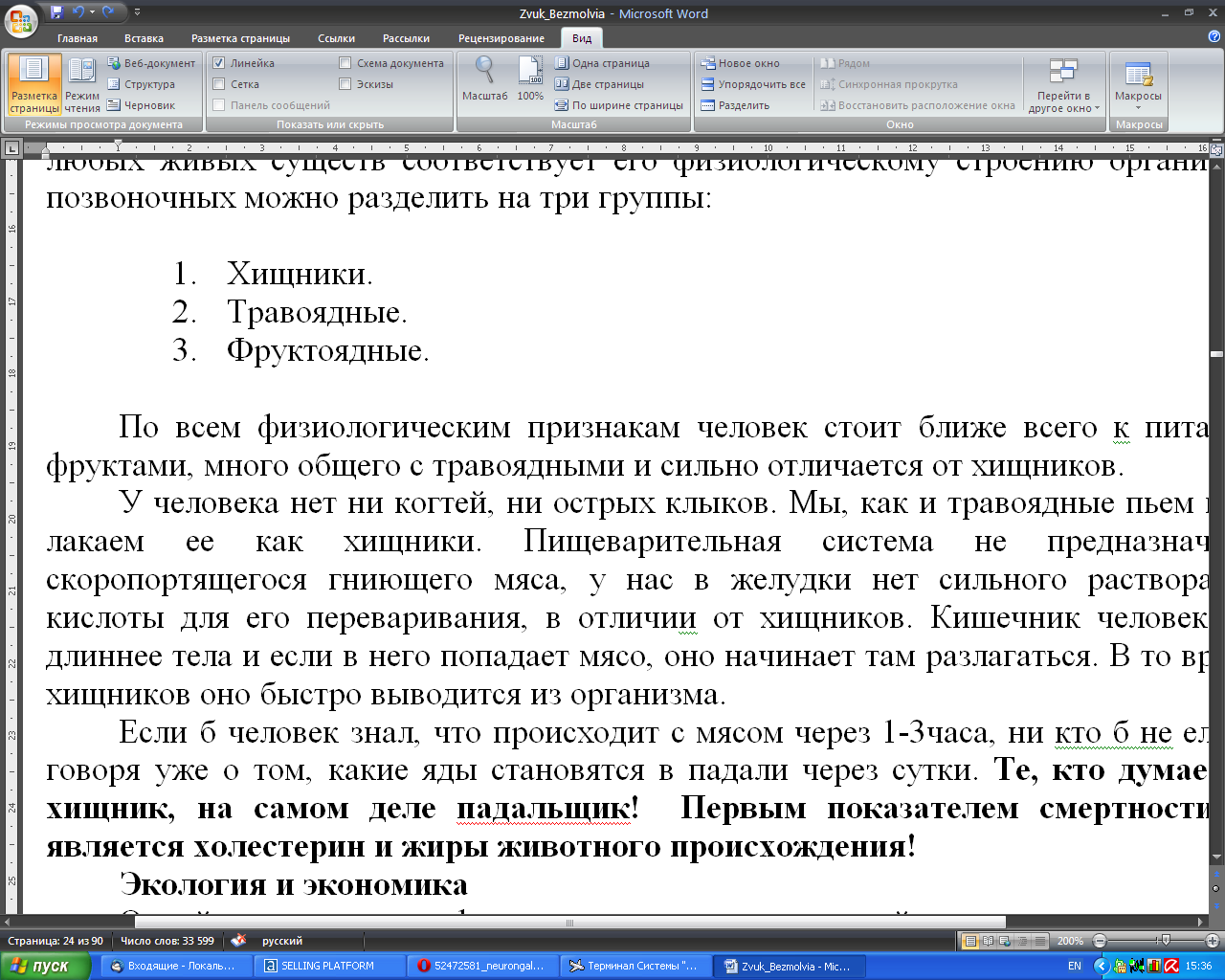The height and width of the screenshot is (980, 1225).
Task: Choose Две страницы zoom option
Action: tap(600, 84)
